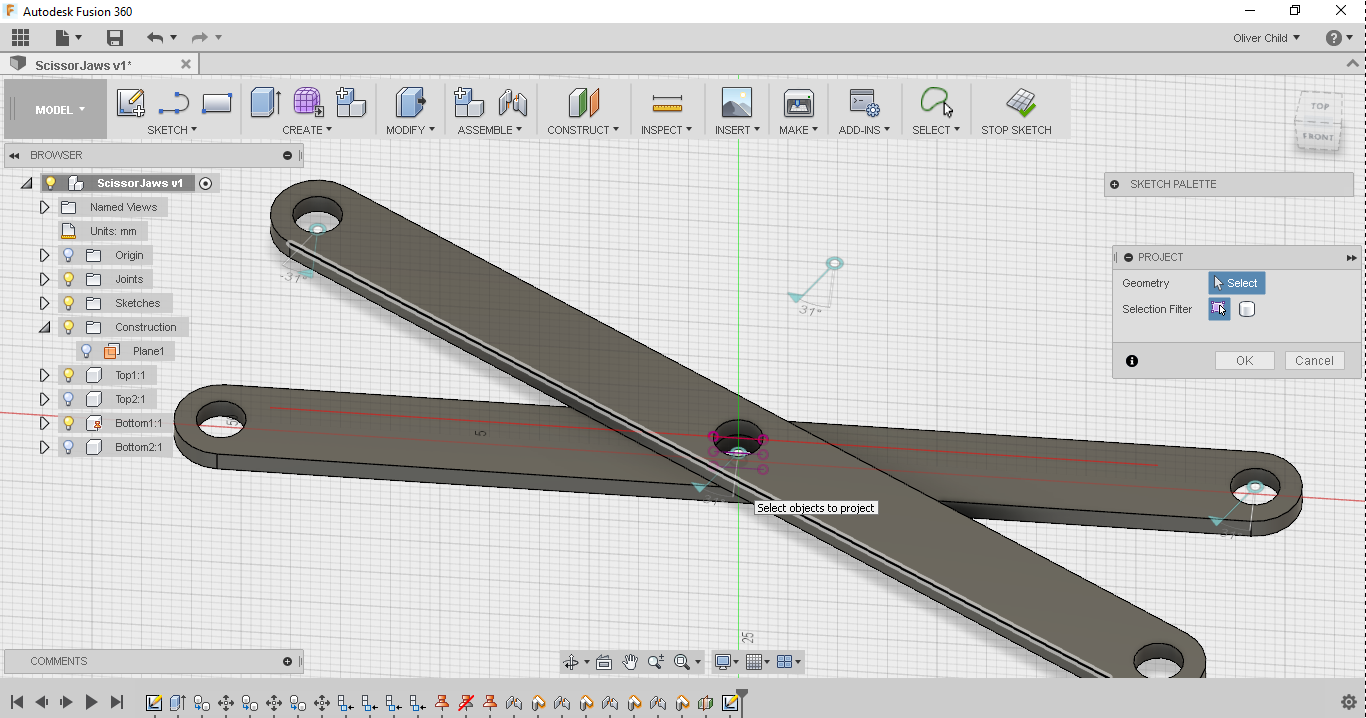
Task: Click the Make 3D Print icon
Action: (x=798, y=102)
